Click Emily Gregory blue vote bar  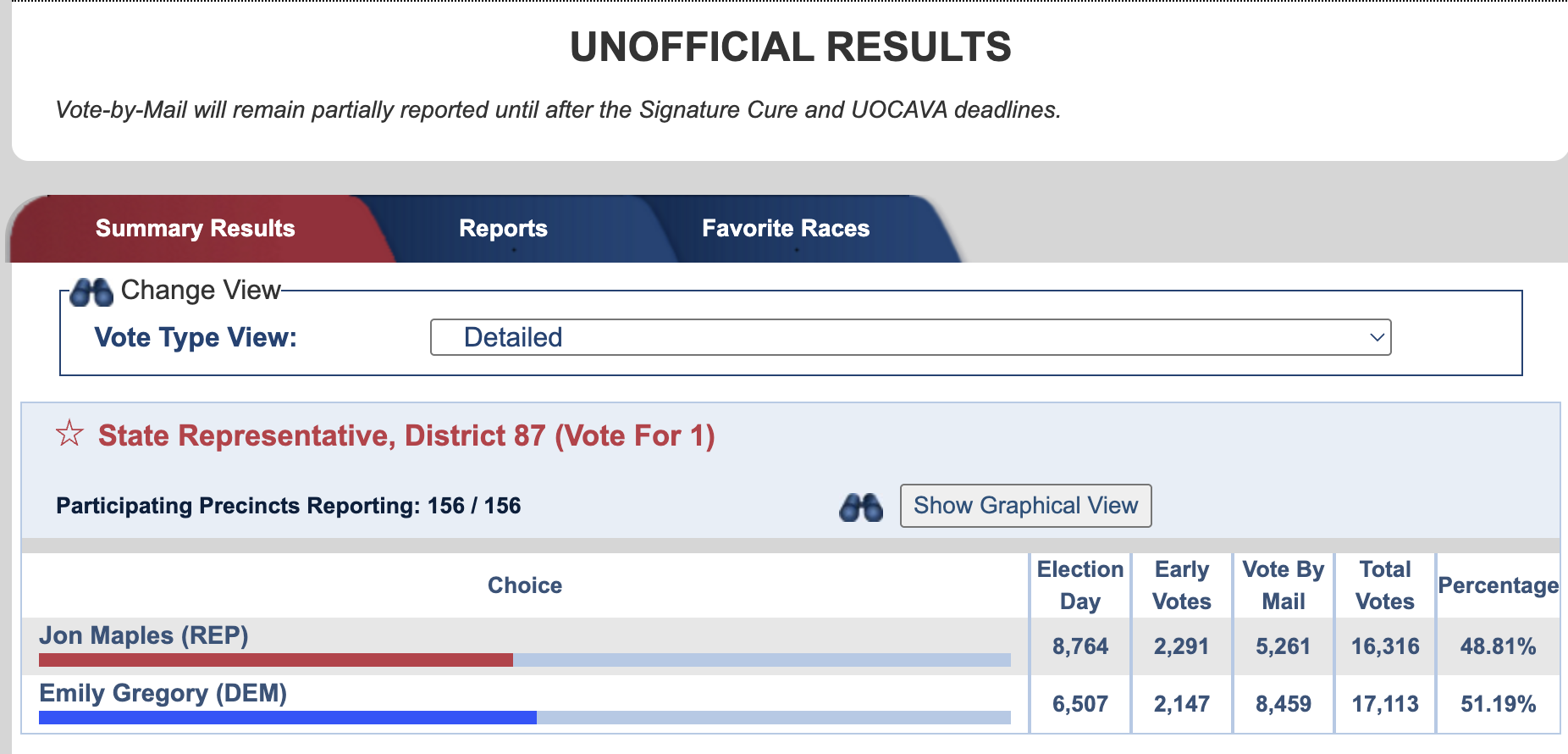[x=287, y=718]
